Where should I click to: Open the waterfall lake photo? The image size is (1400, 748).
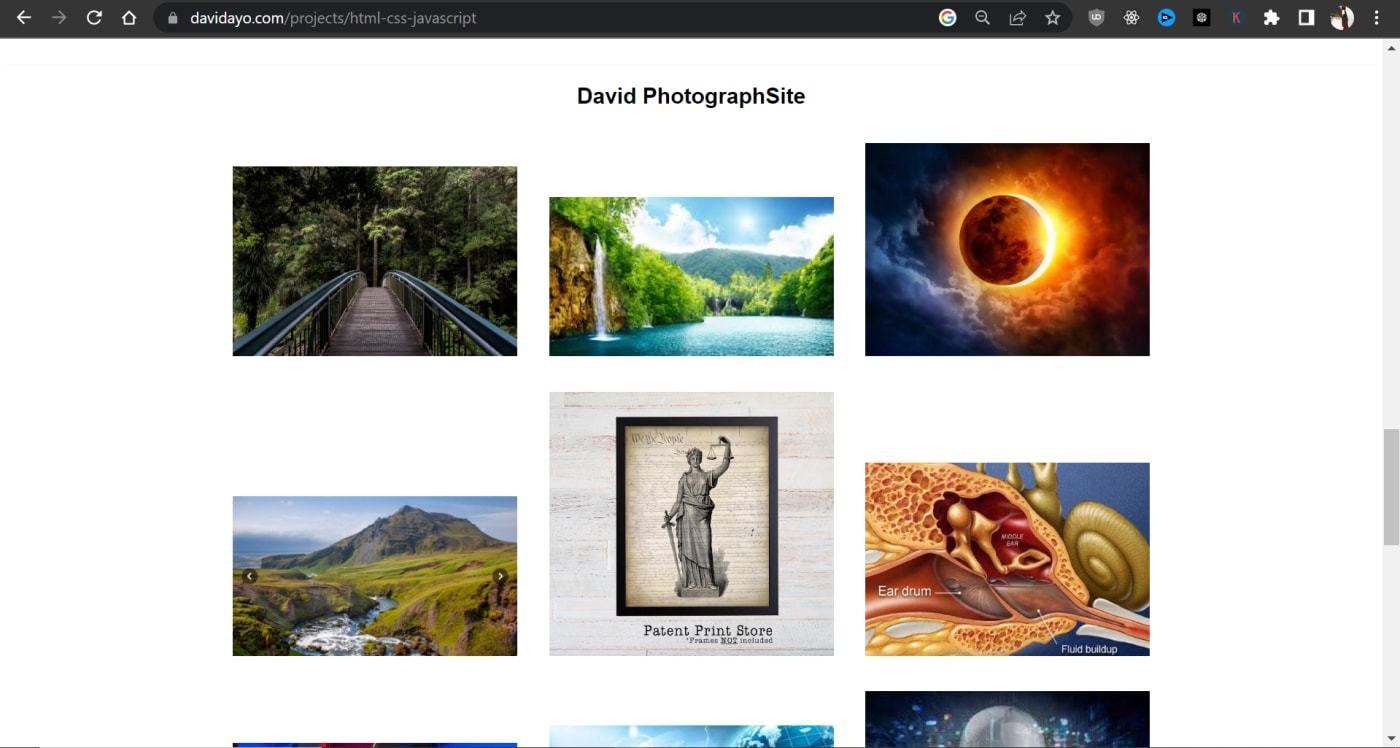[x=691, y=276]
